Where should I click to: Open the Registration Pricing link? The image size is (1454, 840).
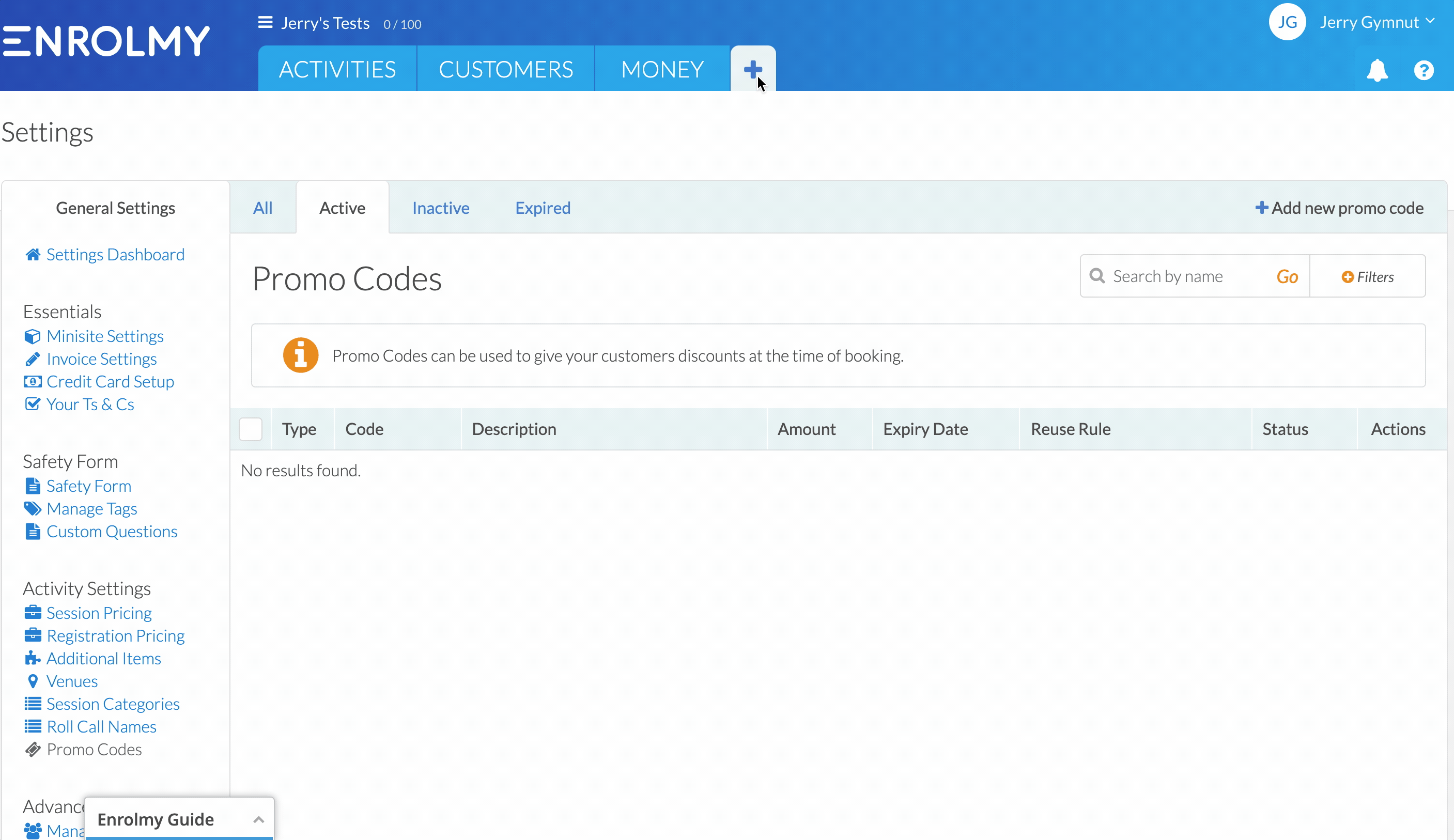[x=115, y=635]
